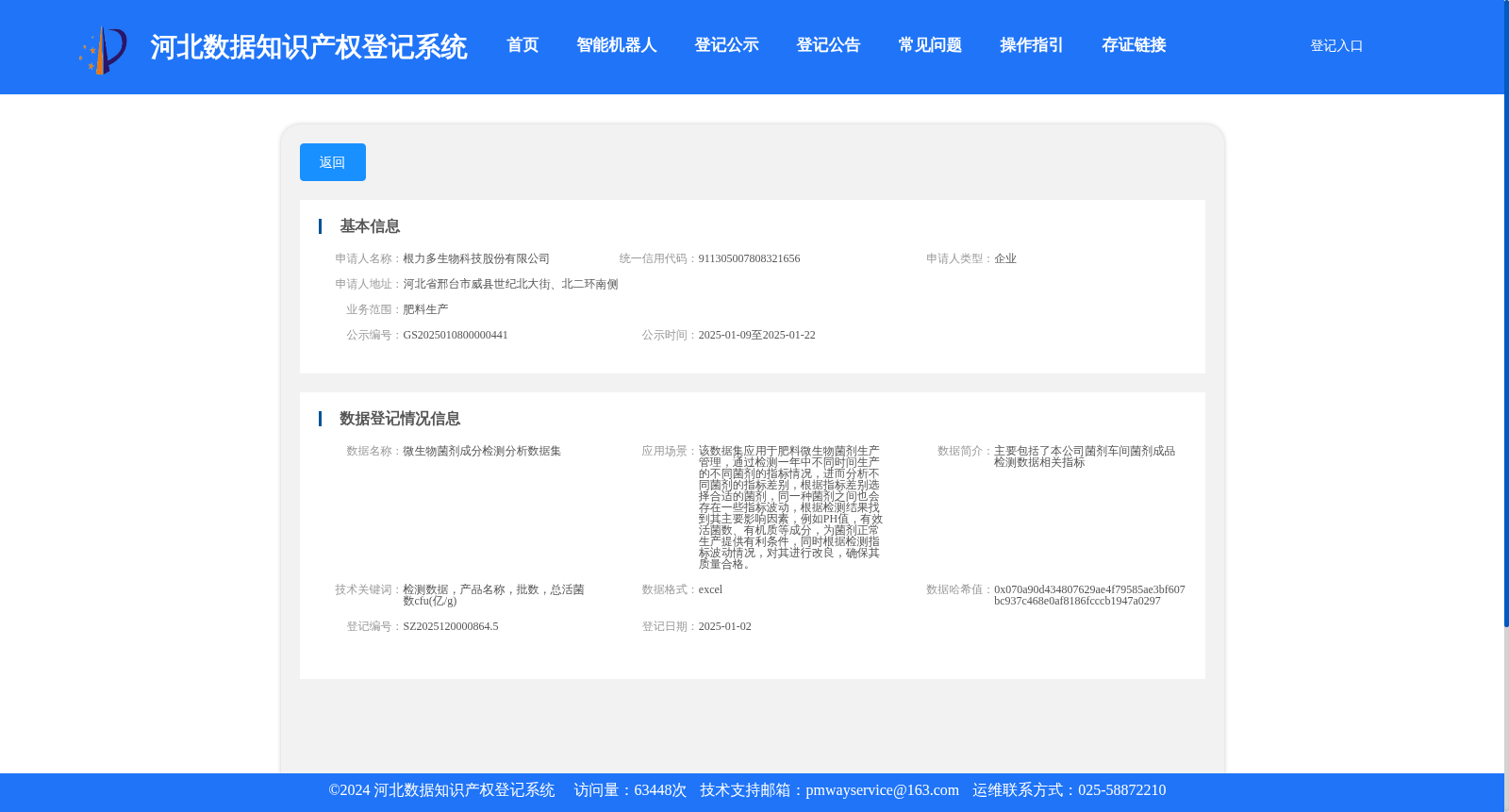Screen dimensions: 1509x812
Task: Click business scope value 肥料生产
Action: (425, 309)
